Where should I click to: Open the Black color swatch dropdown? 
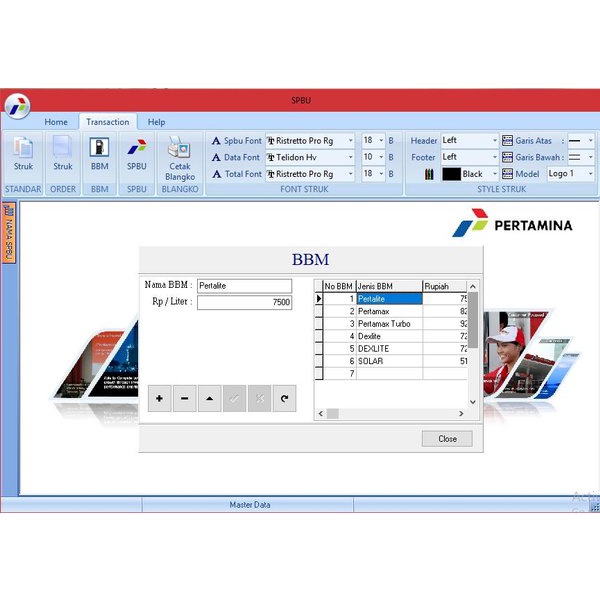494,174
